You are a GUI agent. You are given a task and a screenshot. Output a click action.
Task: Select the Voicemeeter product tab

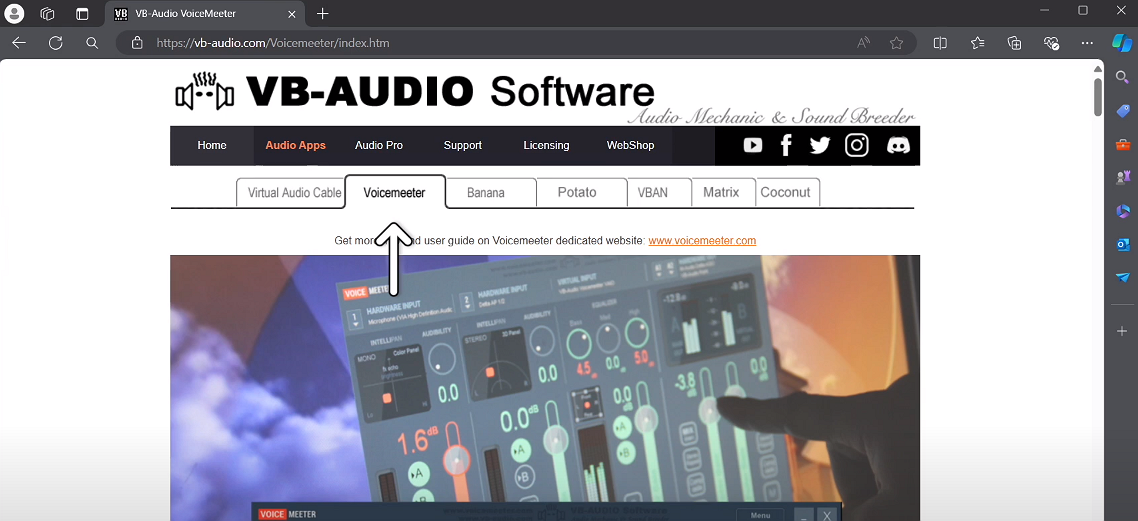394,192
